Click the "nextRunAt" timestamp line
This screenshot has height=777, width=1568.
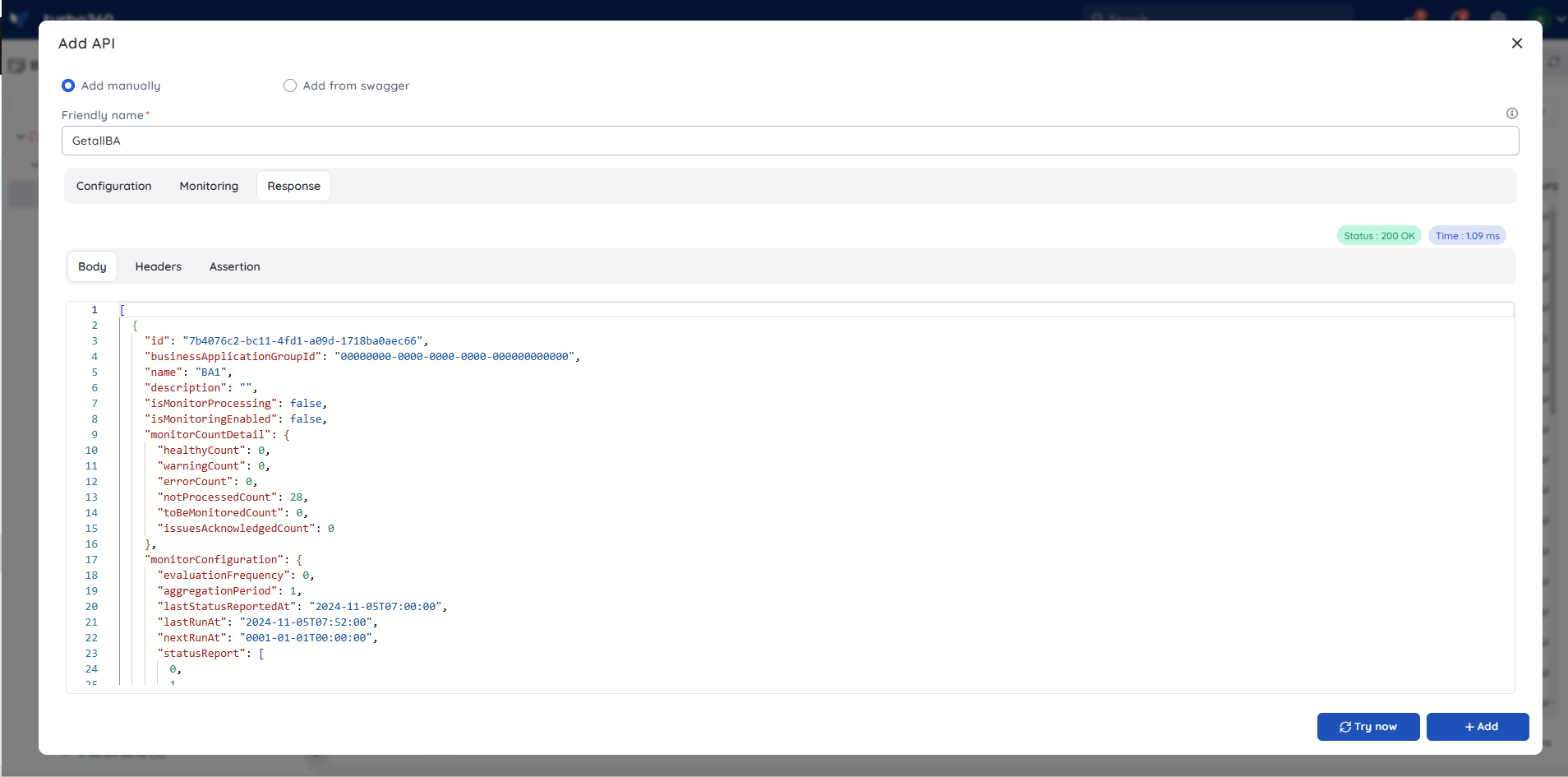point(267,638)
